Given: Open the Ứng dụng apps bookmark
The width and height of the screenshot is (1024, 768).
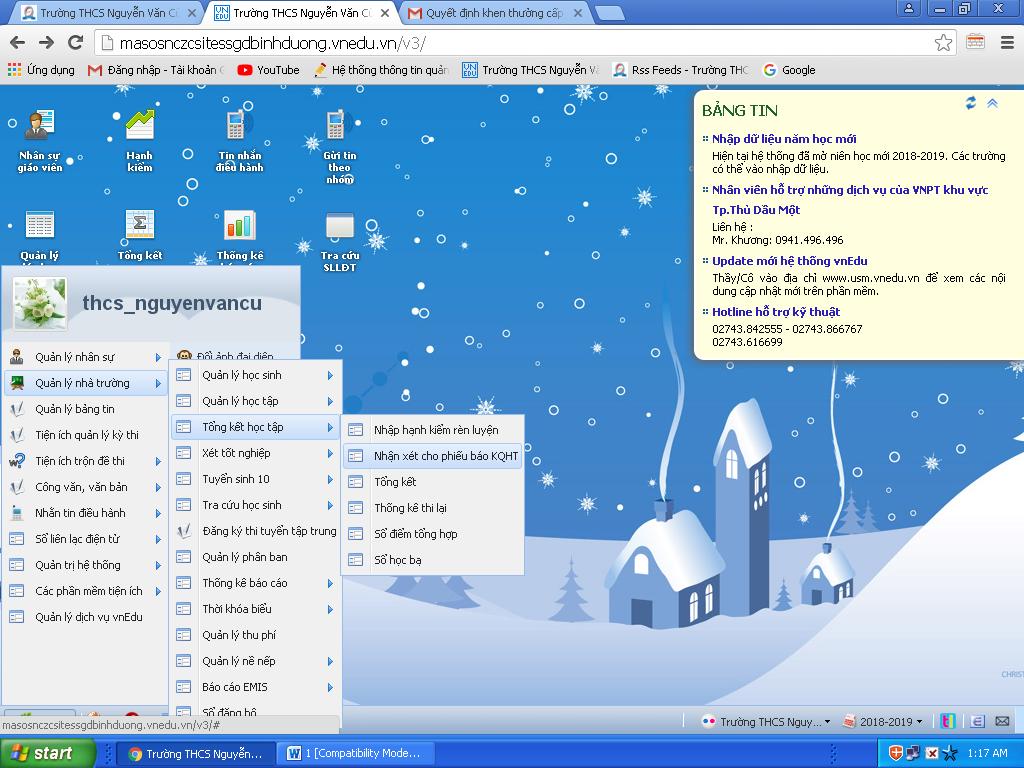Looking at the screenshot, I should click(x=41, y=70).
